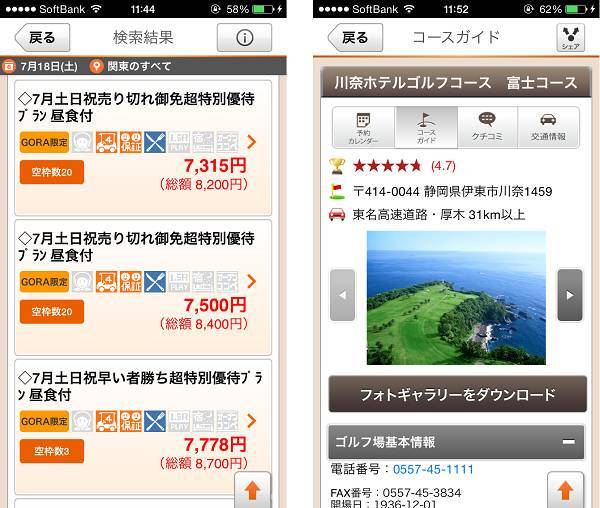Tap フォトギャラリーをダウンロード button

pyautogui.click(x=457, y=394)
